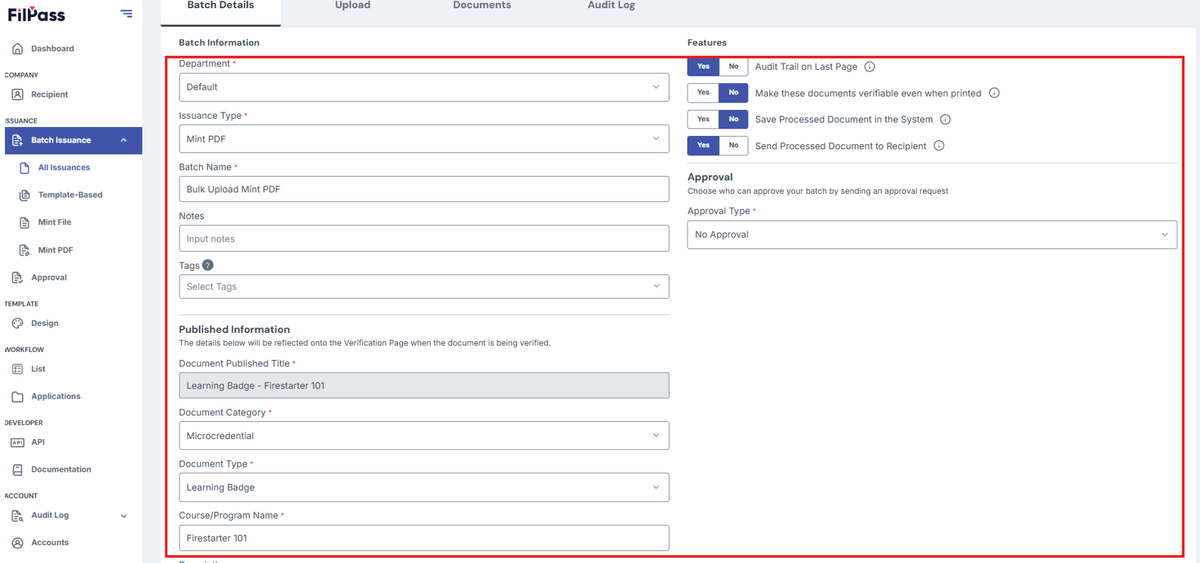Open the Accounts page link
Screen dimensions: 1200x563
pyautogui.click(x=50, y=542)
